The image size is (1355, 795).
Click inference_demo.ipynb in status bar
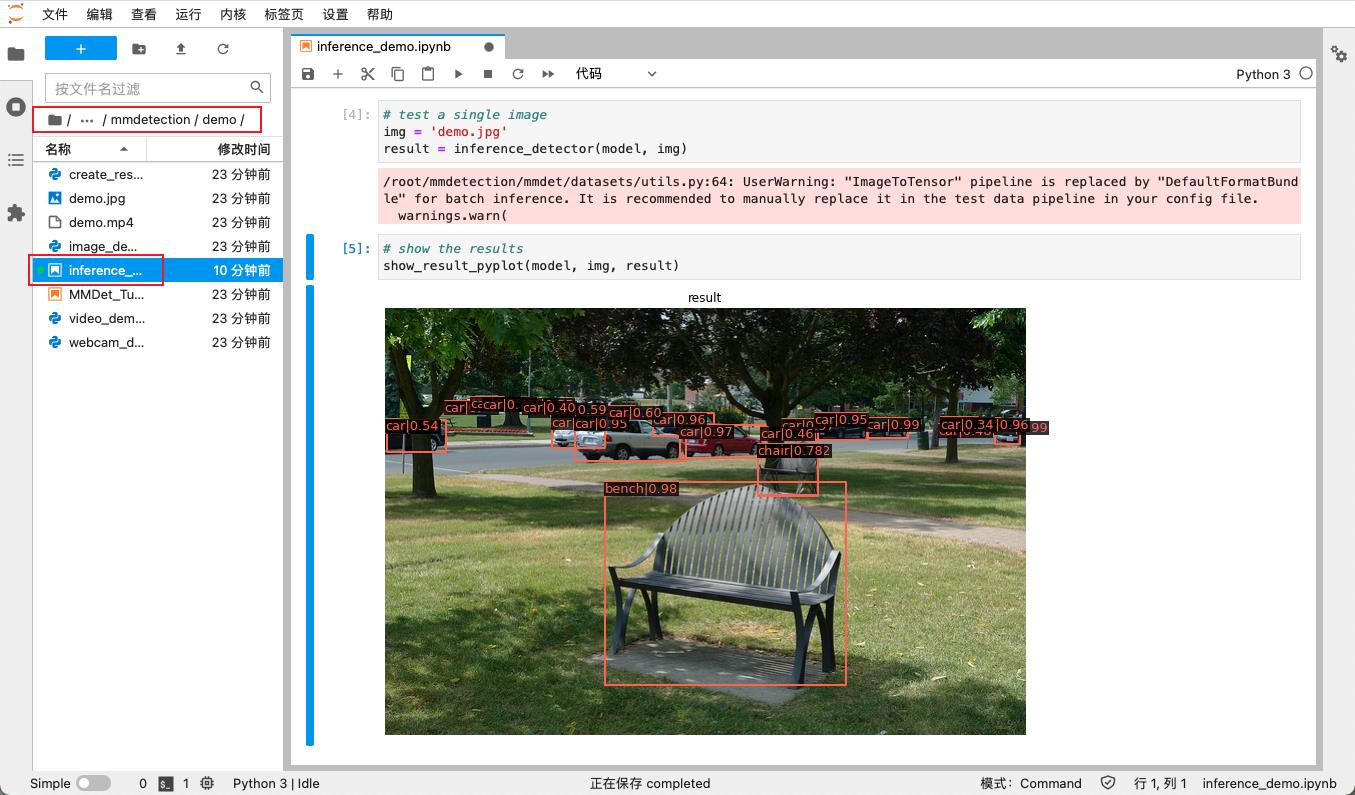click(x=1269, y=783)
